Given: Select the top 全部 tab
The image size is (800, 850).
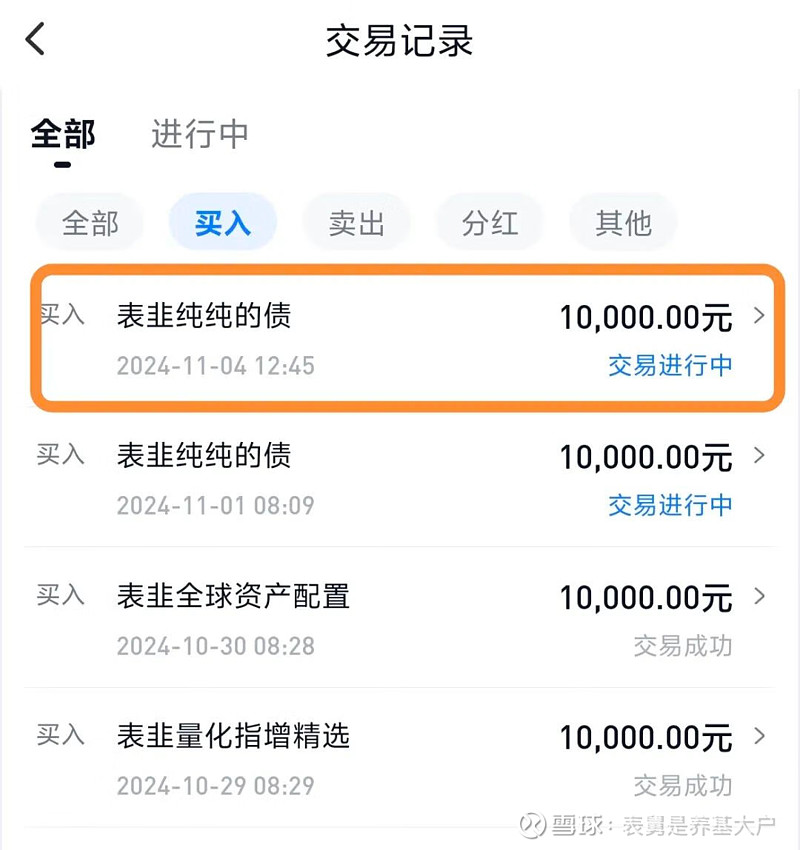Looking at the screenshot, I should [x=63, y=134].
